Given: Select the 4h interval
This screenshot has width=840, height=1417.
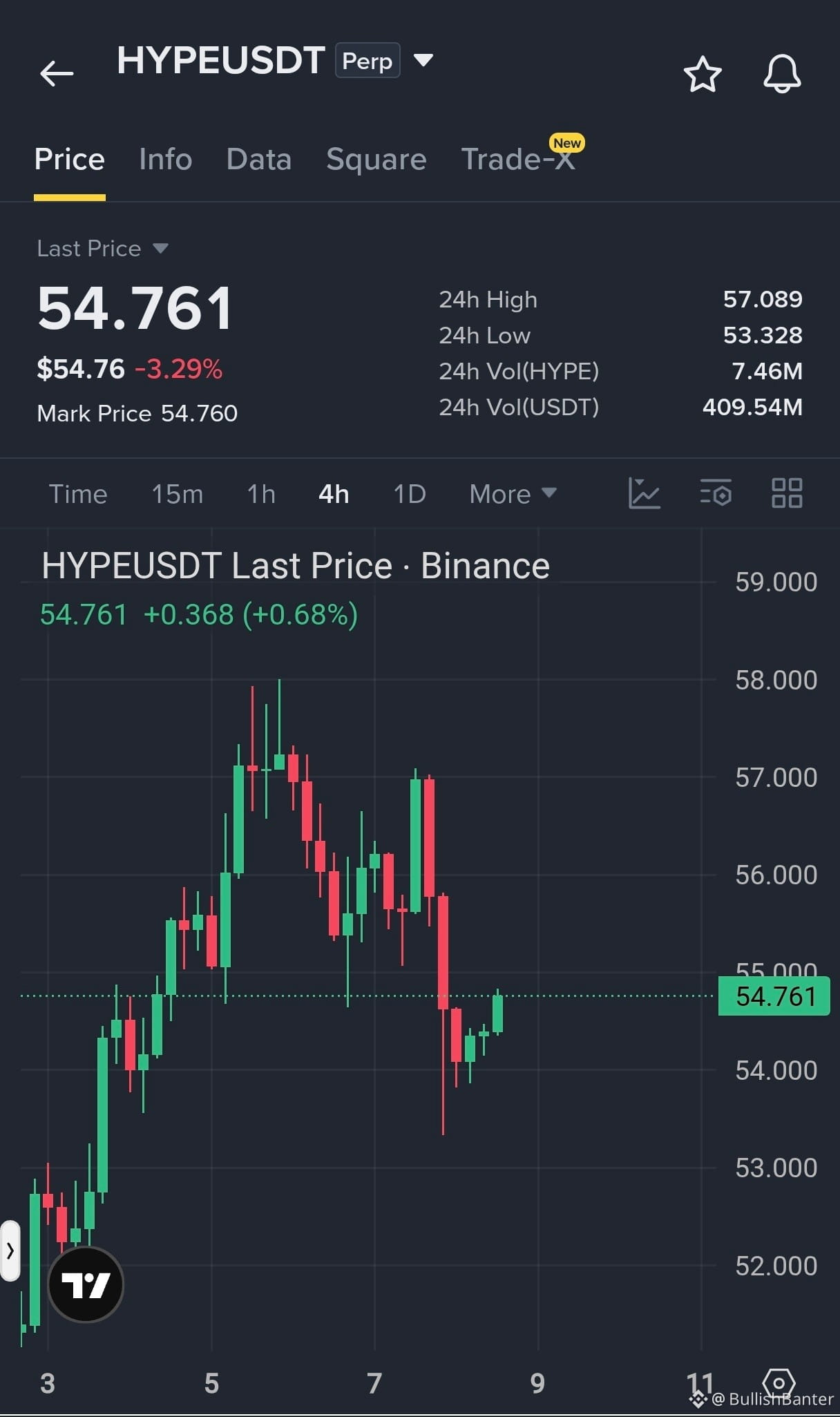Looking at the screenshot, I should (334, 494).
